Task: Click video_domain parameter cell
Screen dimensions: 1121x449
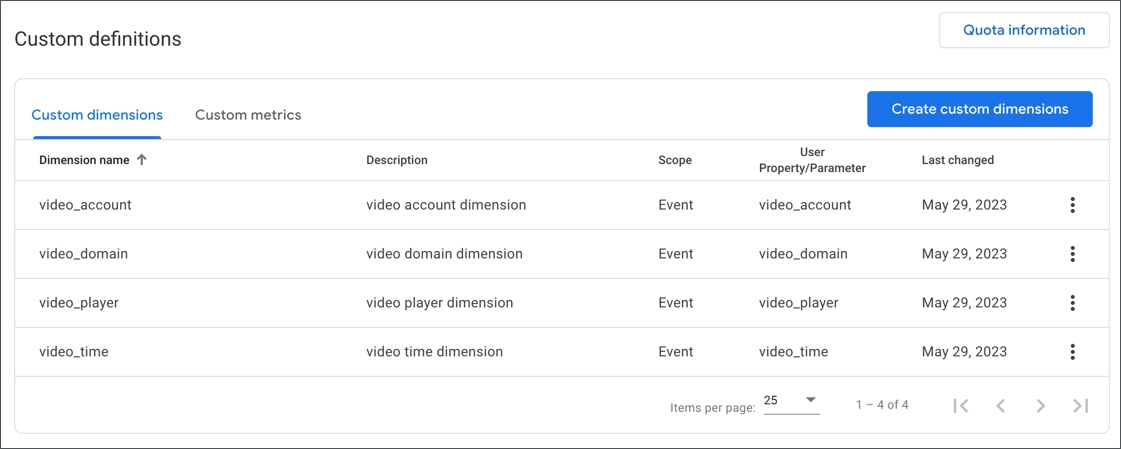Action: tap(803, 254)
